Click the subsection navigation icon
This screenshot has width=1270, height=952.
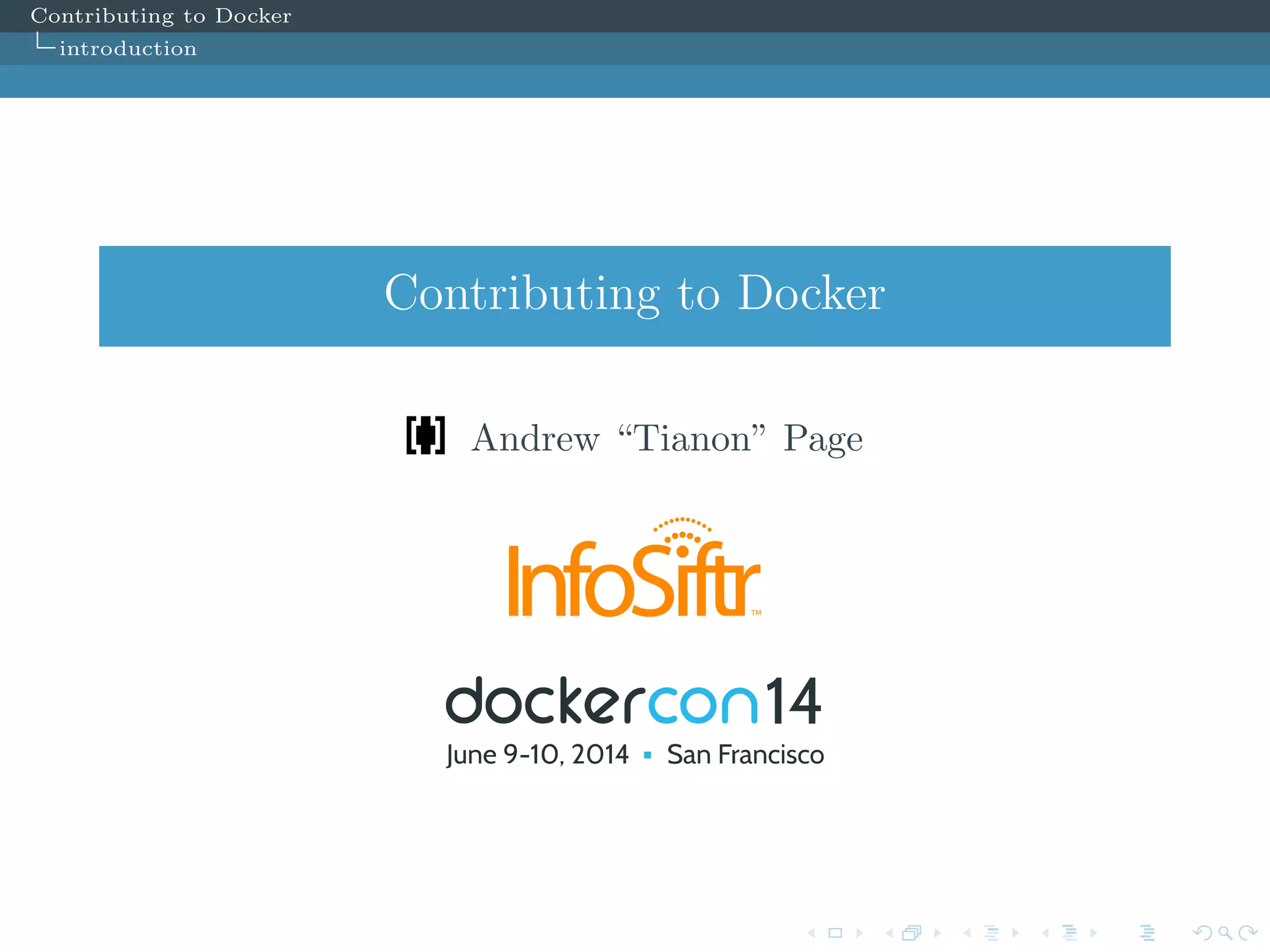tap(992, 933)
